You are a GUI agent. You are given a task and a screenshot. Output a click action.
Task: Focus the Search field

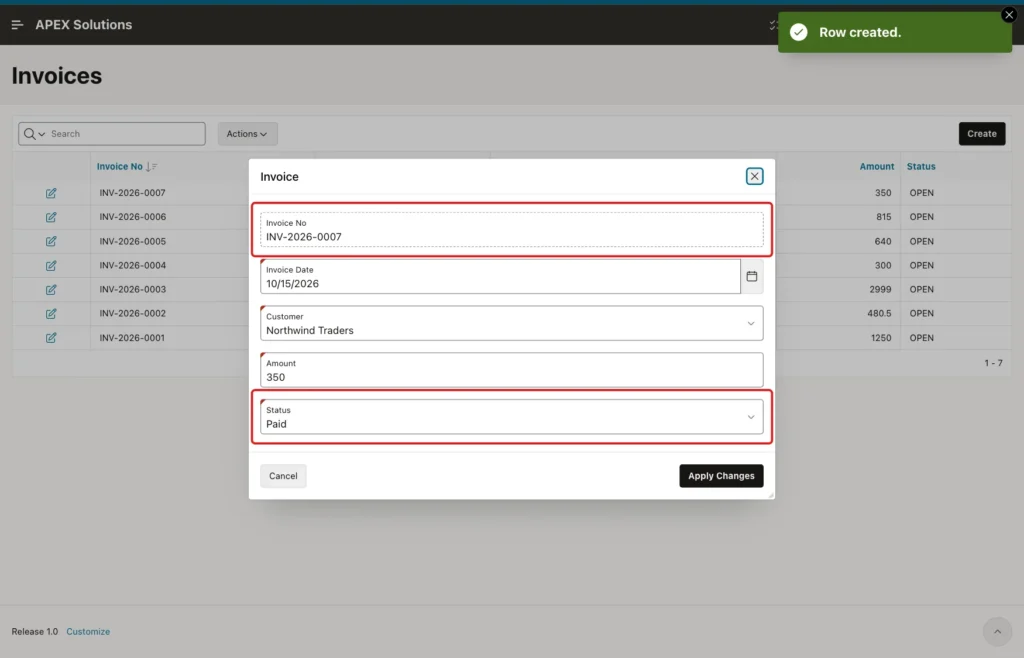pos(125,134)
